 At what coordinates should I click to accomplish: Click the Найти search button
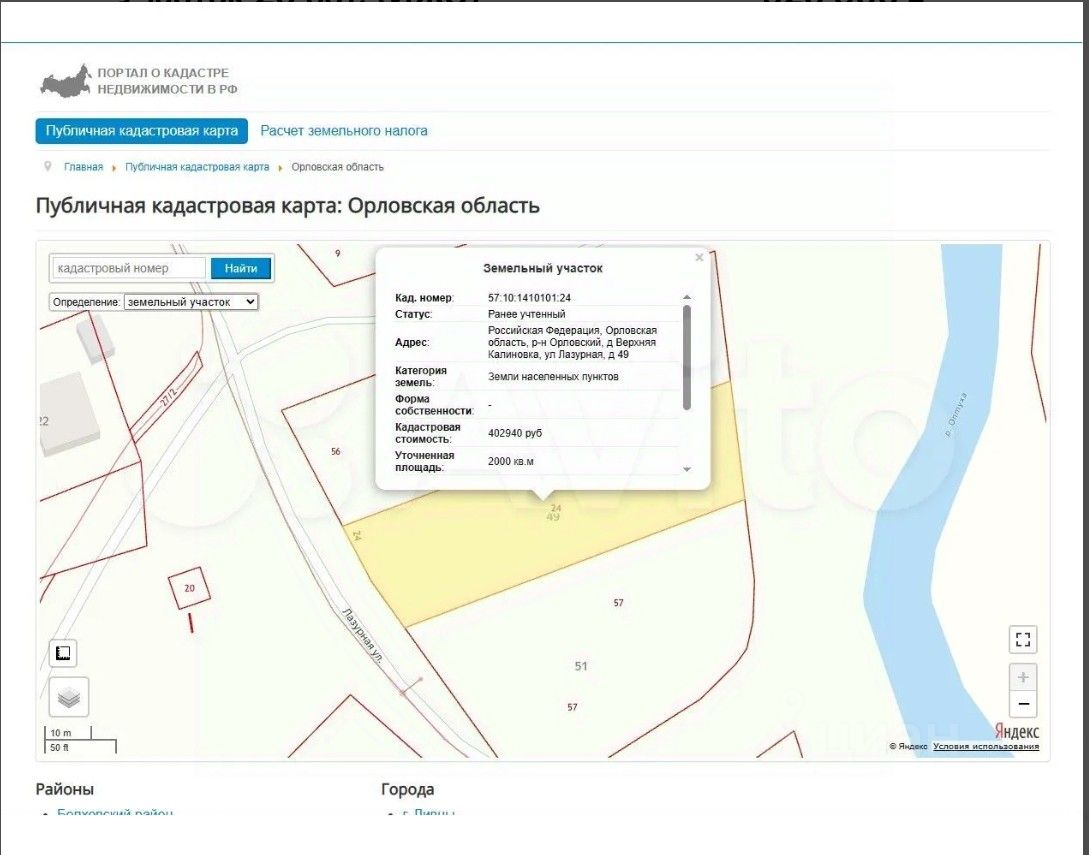pos(241,268)
